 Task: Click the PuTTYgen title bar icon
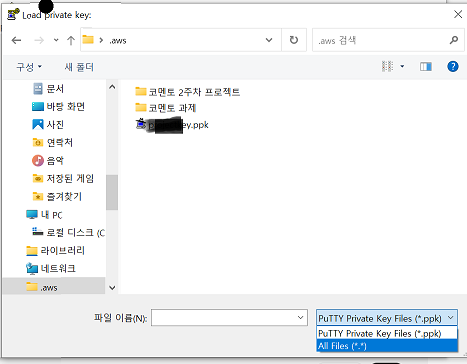click(13, 14)
